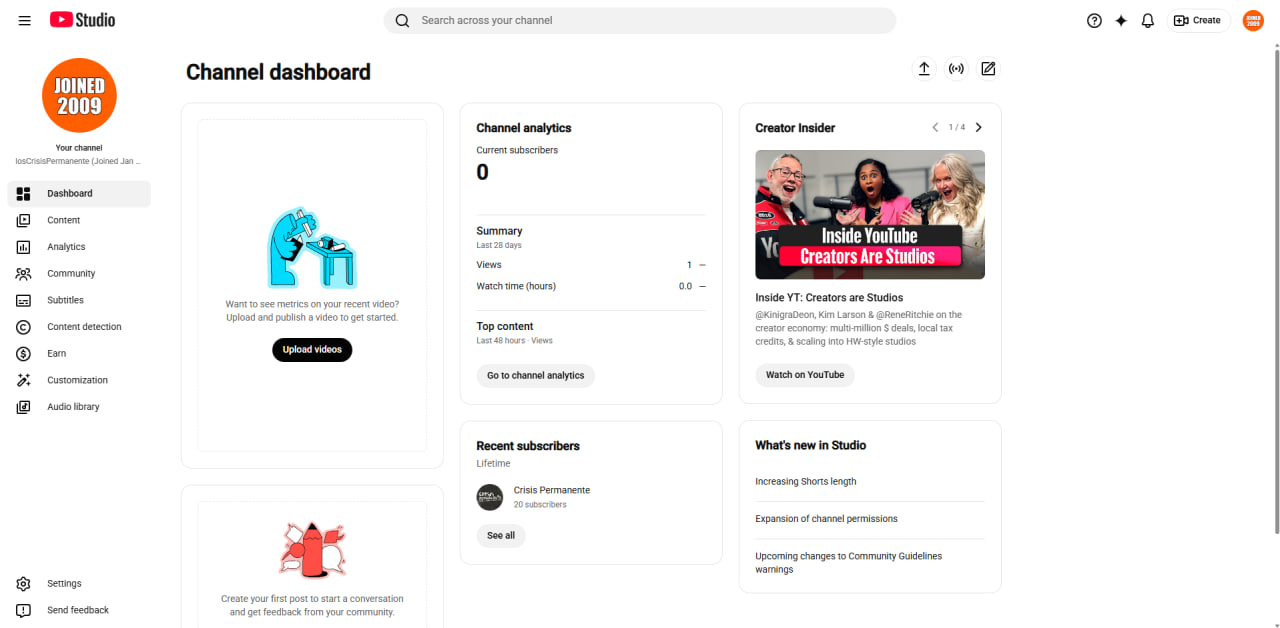
Task: Click the Crisis Permanente subscriber name
Action: (552, 490)
